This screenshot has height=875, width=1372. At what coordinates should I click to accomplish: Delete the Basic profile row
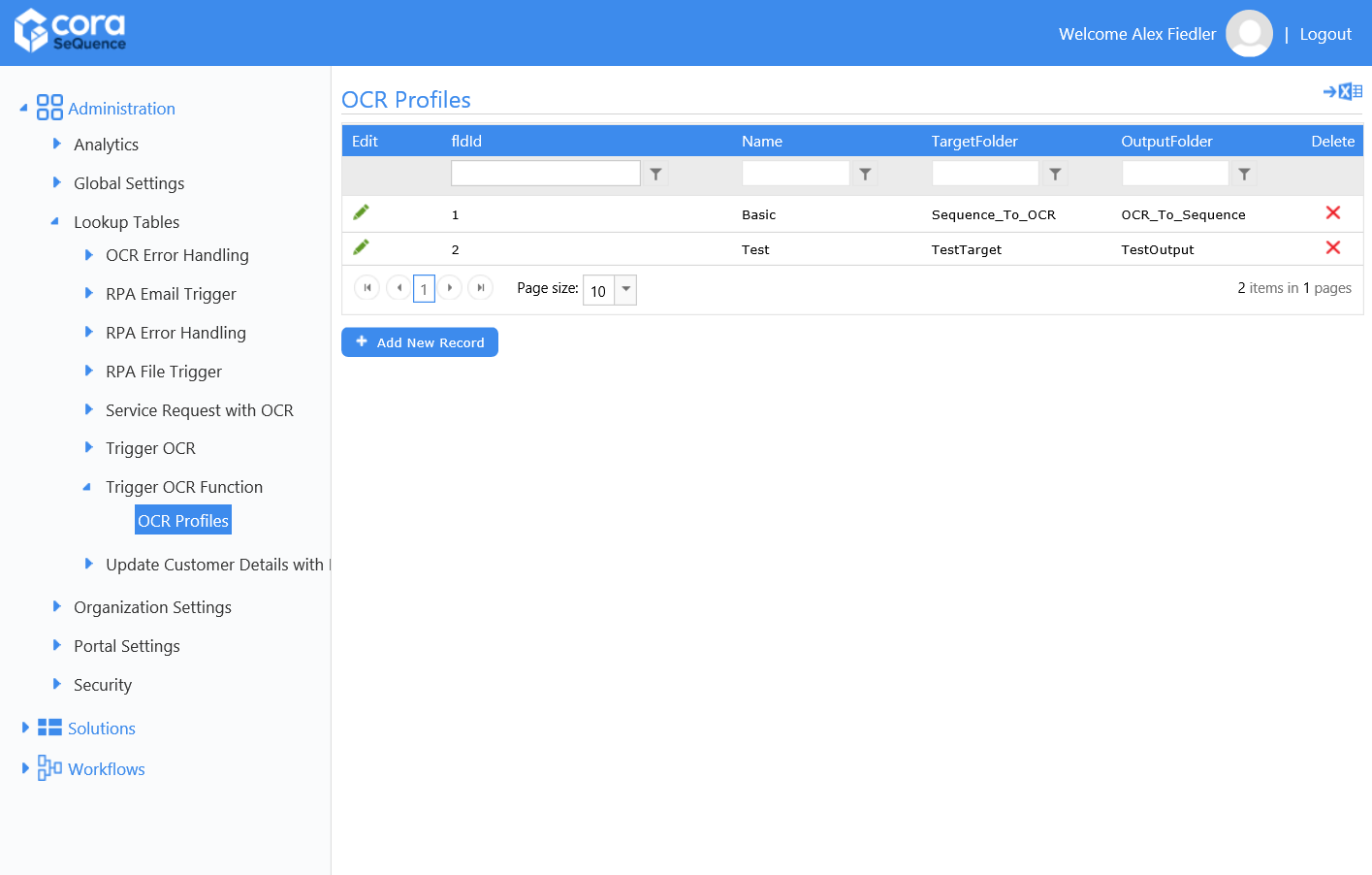click(x=1333, y=212)
